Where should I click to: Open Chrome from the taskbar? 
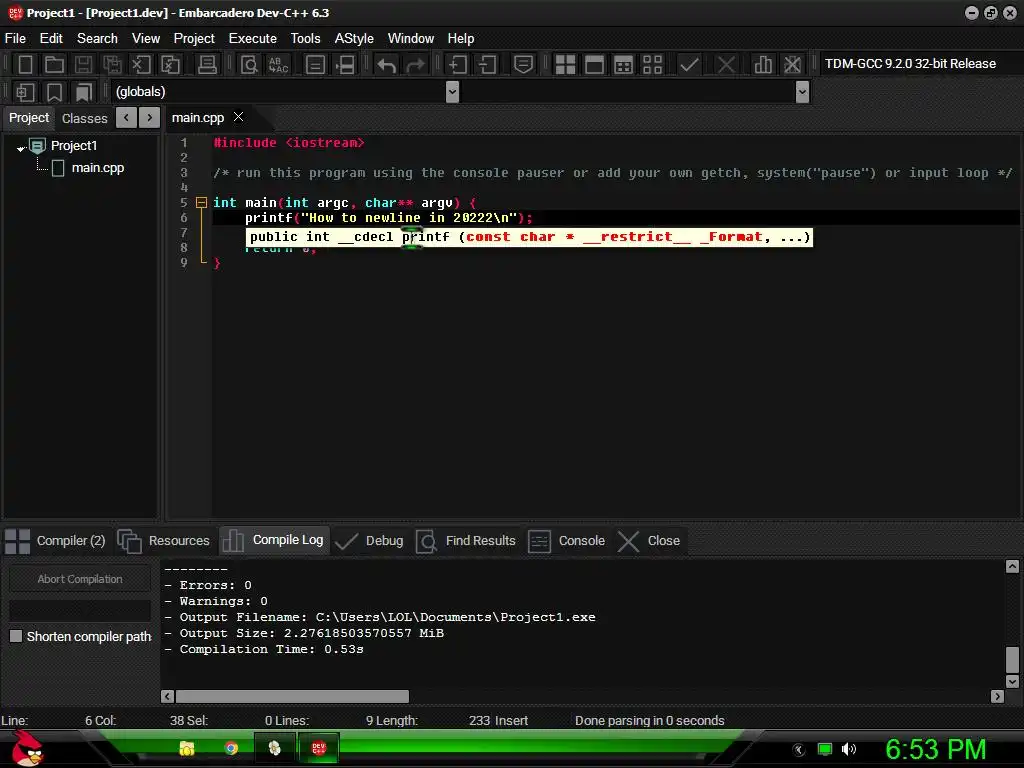point(231,748)
